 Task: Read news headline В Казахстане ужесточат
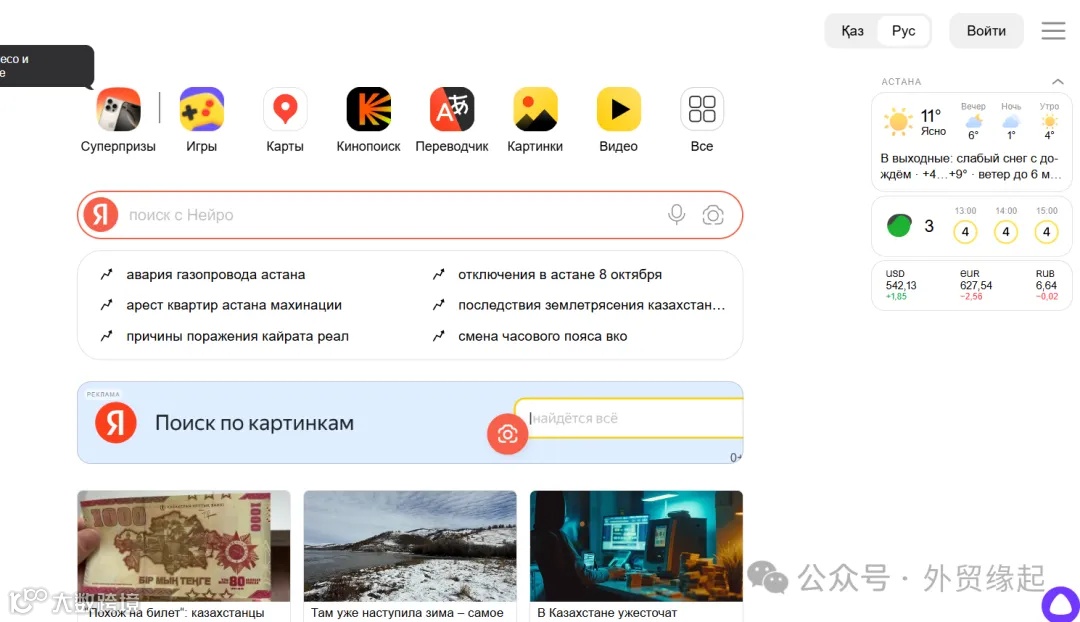tap(607, 612)
